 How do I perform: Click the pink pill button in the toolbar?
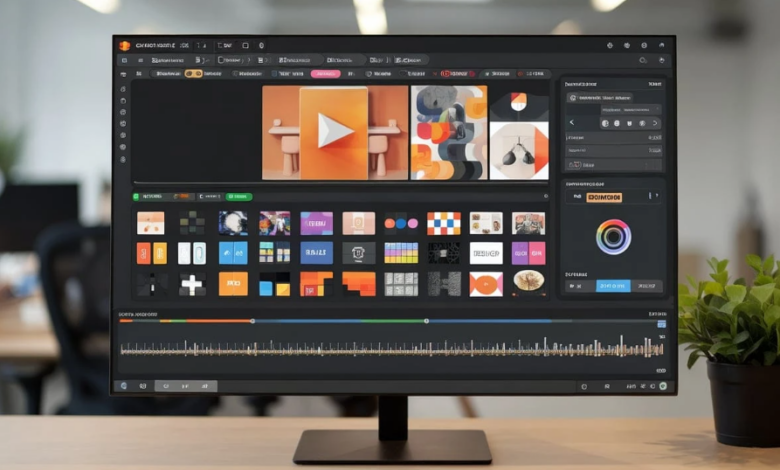325,74
